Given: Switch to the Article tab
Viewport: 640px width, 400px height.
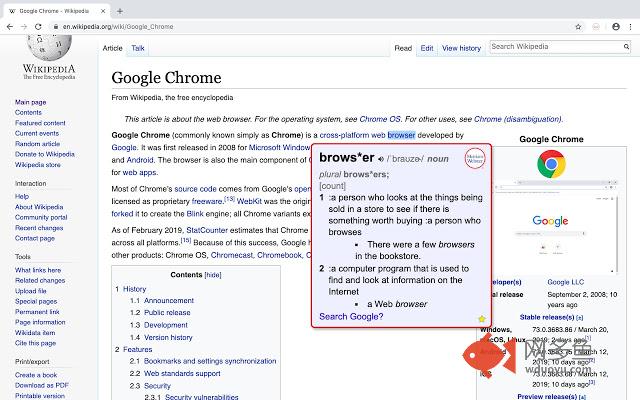Looking at the screenshot, I should 113,48.
